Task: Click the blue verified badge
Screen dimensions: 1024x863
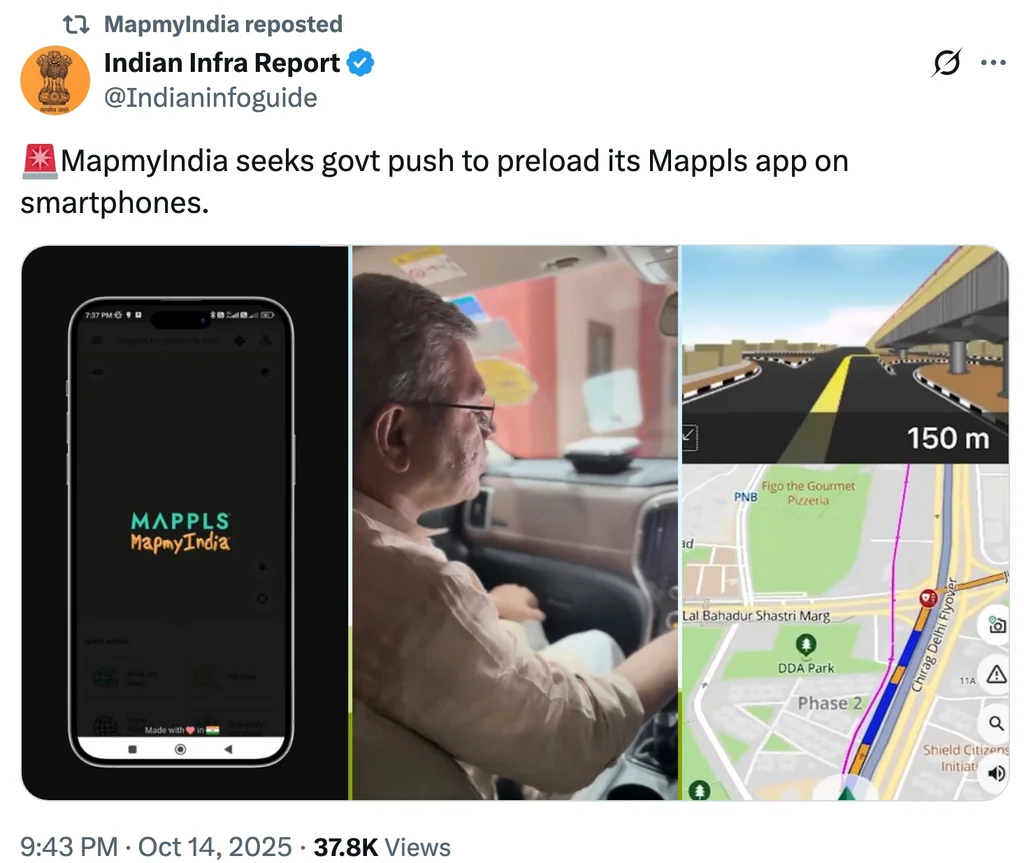Action: (360, 63)
